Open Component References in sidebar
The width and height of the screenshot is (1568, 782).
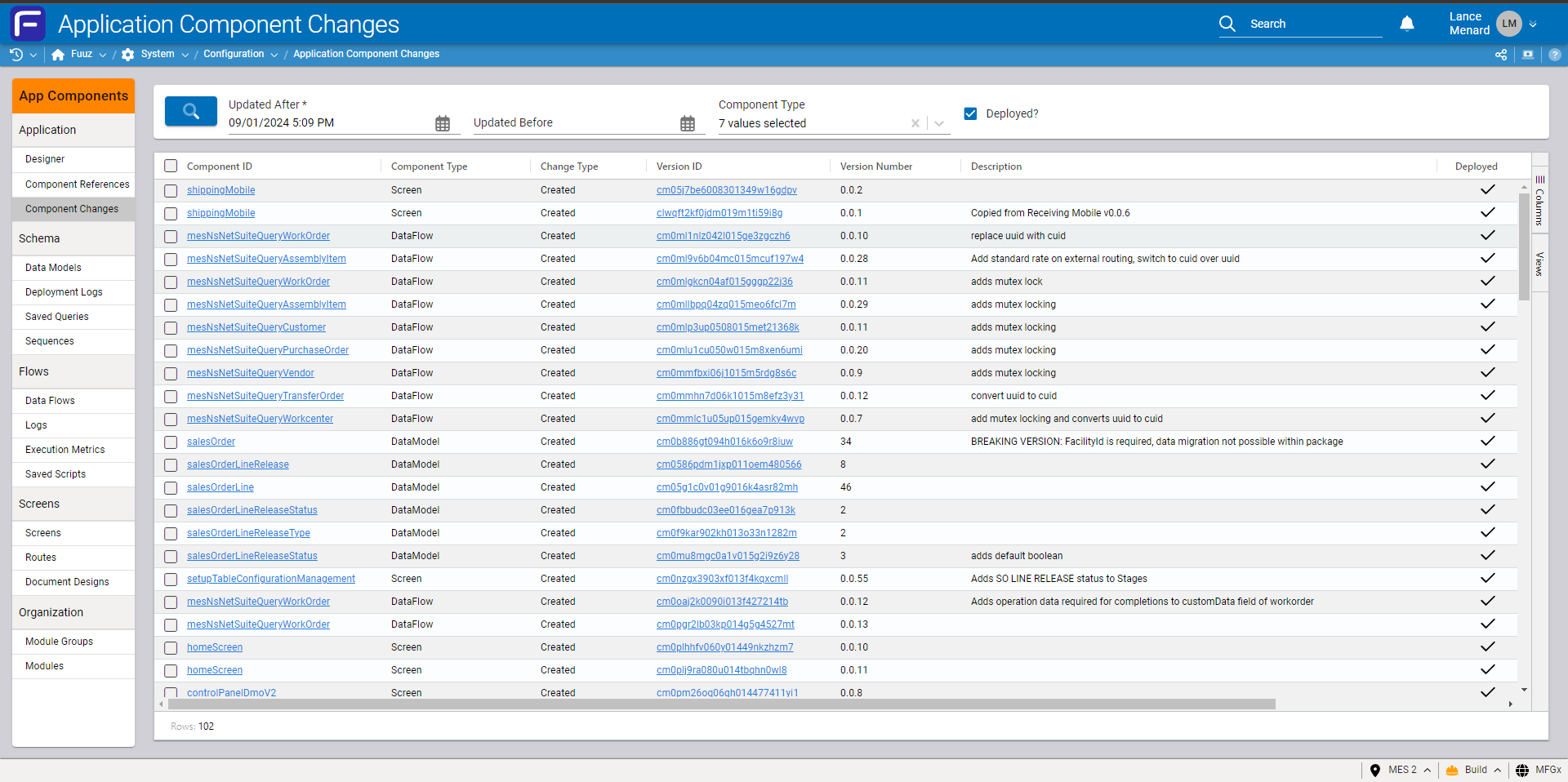[77, 184]
